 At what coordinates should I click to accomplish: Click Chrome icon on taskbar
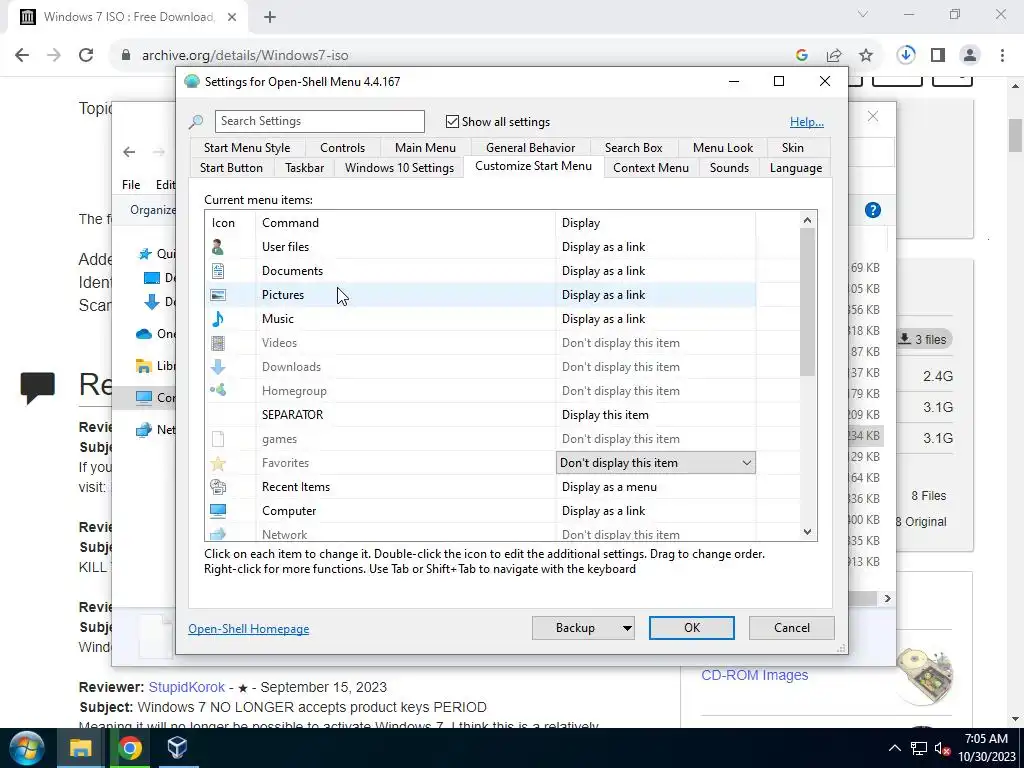click(129, 748)
